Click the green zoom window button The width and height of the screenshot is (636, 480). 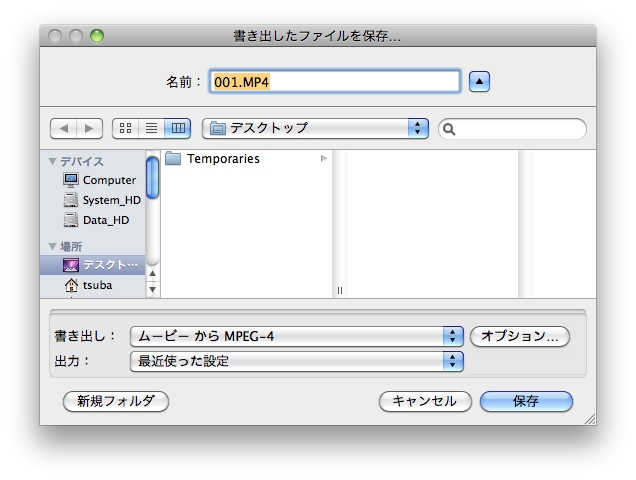pos(97,36)
